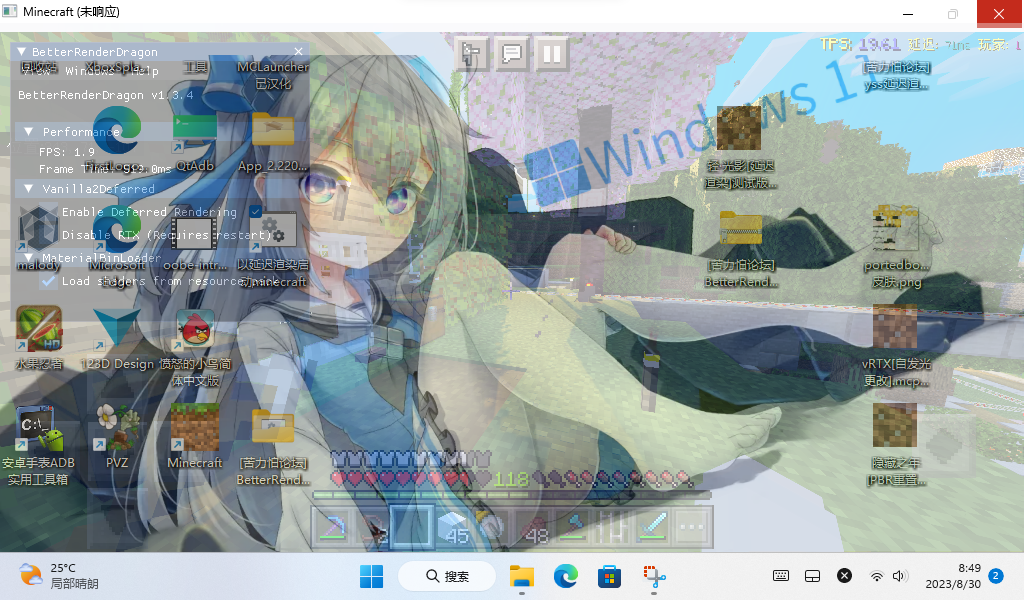The height and width of the screenshot is (600, 1024).
Task: Collapse the MaterialBinLoader section
Action: pos(29,258)
